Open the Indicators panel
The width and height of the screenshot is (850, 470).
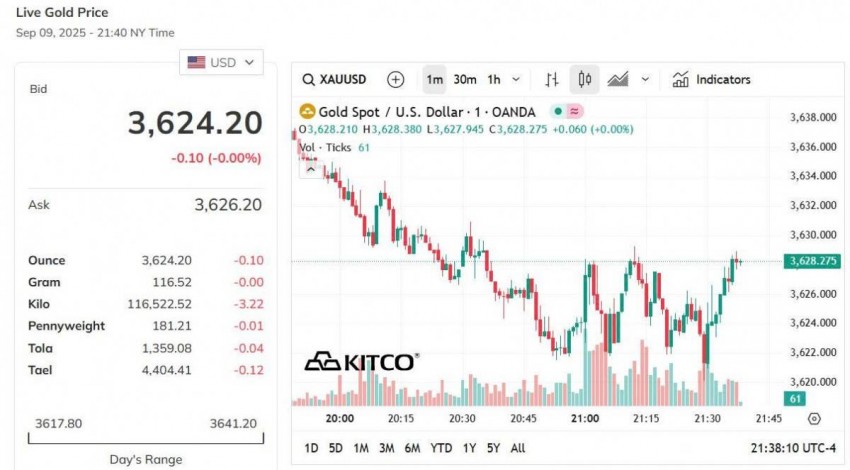[x=711, y=80]
